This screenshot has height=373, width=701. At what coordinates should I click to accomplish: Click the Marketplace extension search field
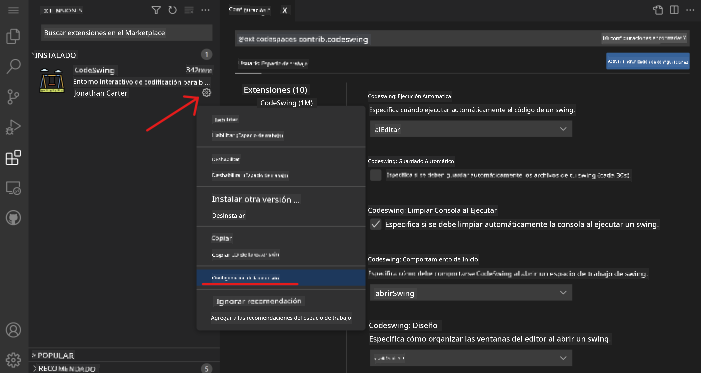click(x=127, y=33)
